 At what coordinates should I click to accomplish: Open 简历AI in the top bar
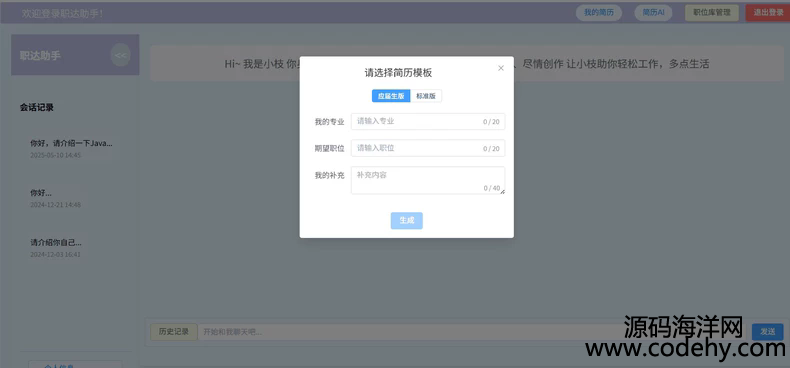pyautogui.click(x=653, y=13)
